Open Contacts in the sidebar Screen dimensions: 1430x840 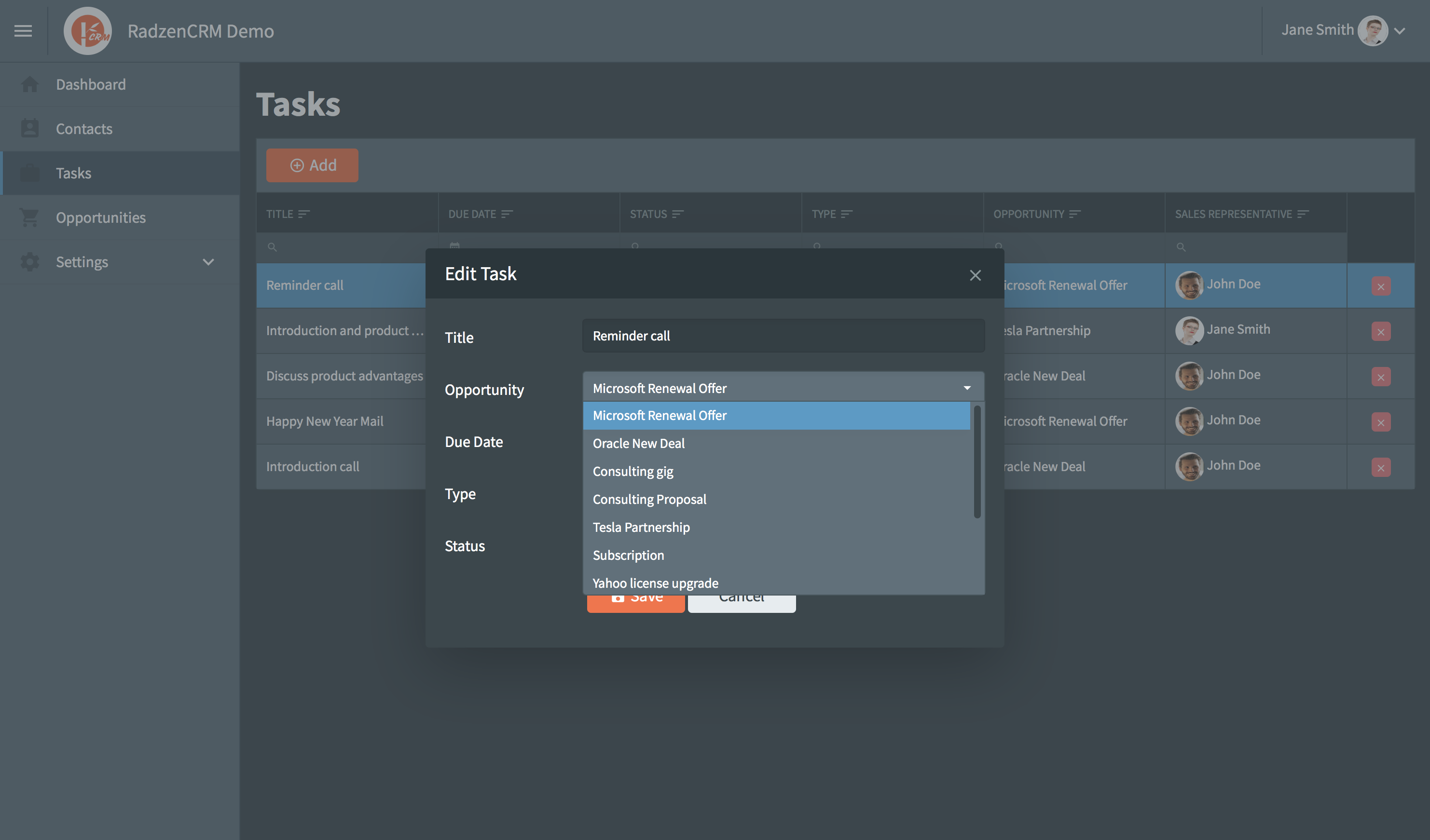[120, 129]
